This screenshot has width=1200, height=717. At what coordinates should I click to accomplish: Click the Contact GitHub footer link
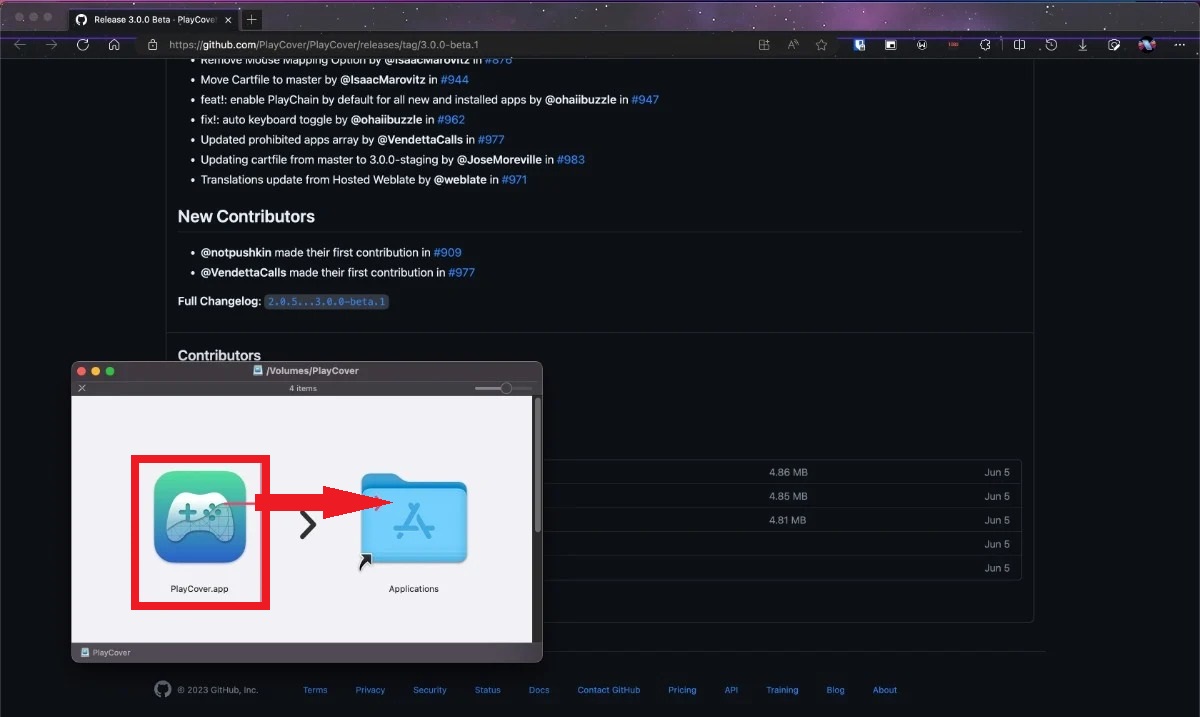608,690
